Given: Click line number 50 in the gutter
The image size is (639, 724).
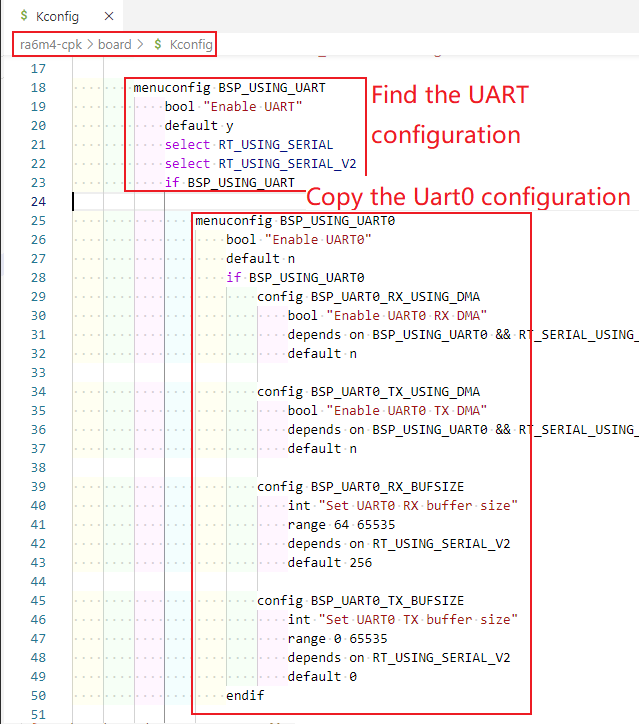Looking at the screenshot, I should point(38,696).
